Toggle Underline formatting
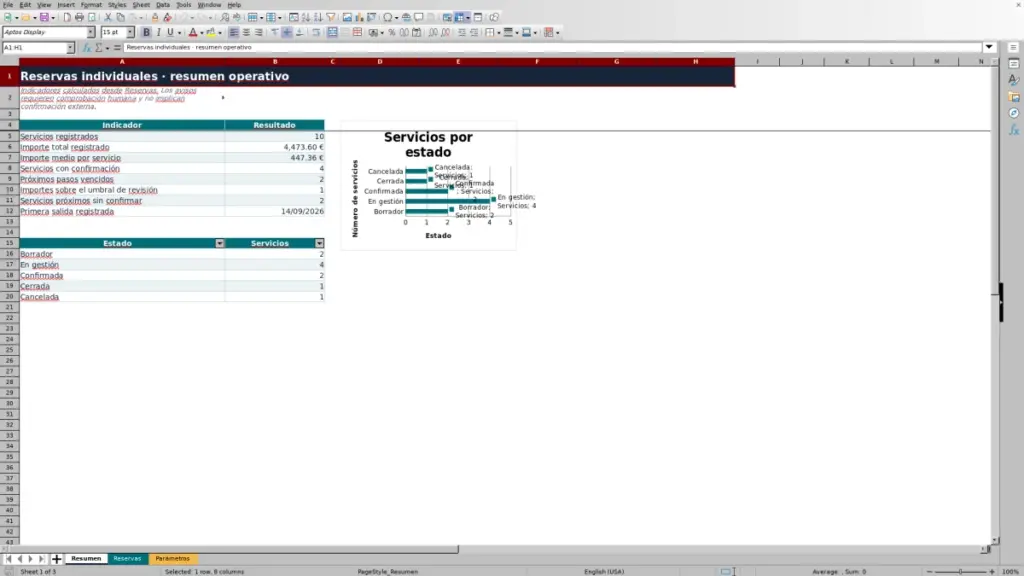The width and height of the screenshot is (1024, 576). (170, 33)
